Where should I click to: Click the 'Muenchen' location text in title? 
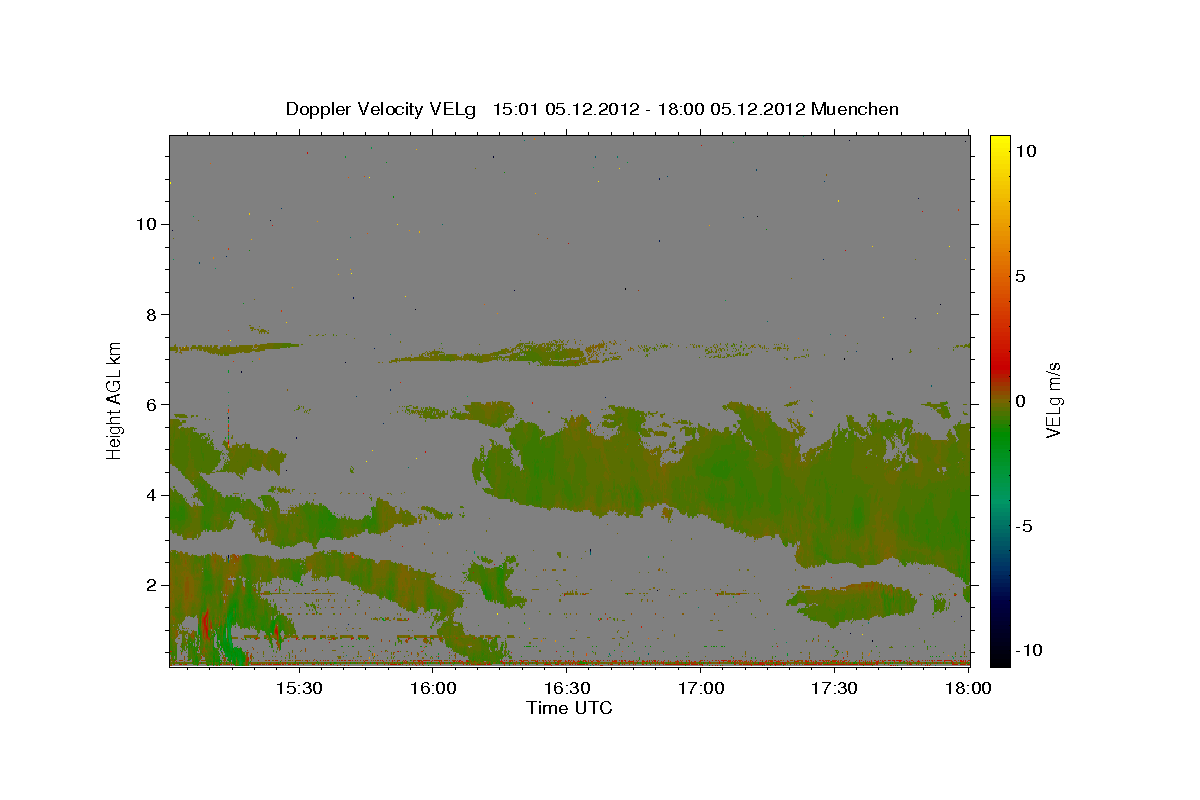(x=855, y=109)
